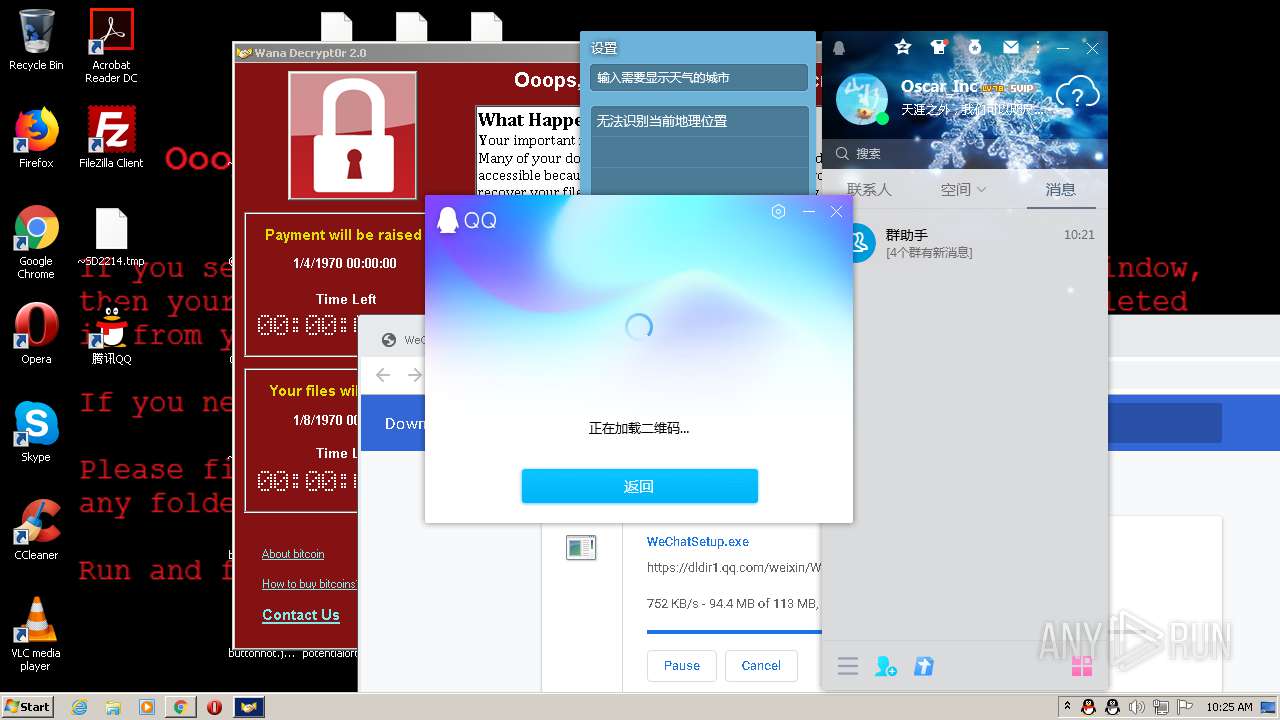This screenshot has height=720, width=1280.
Task: Open the pink app grid icon in QQ
Action: (1081, 666)
